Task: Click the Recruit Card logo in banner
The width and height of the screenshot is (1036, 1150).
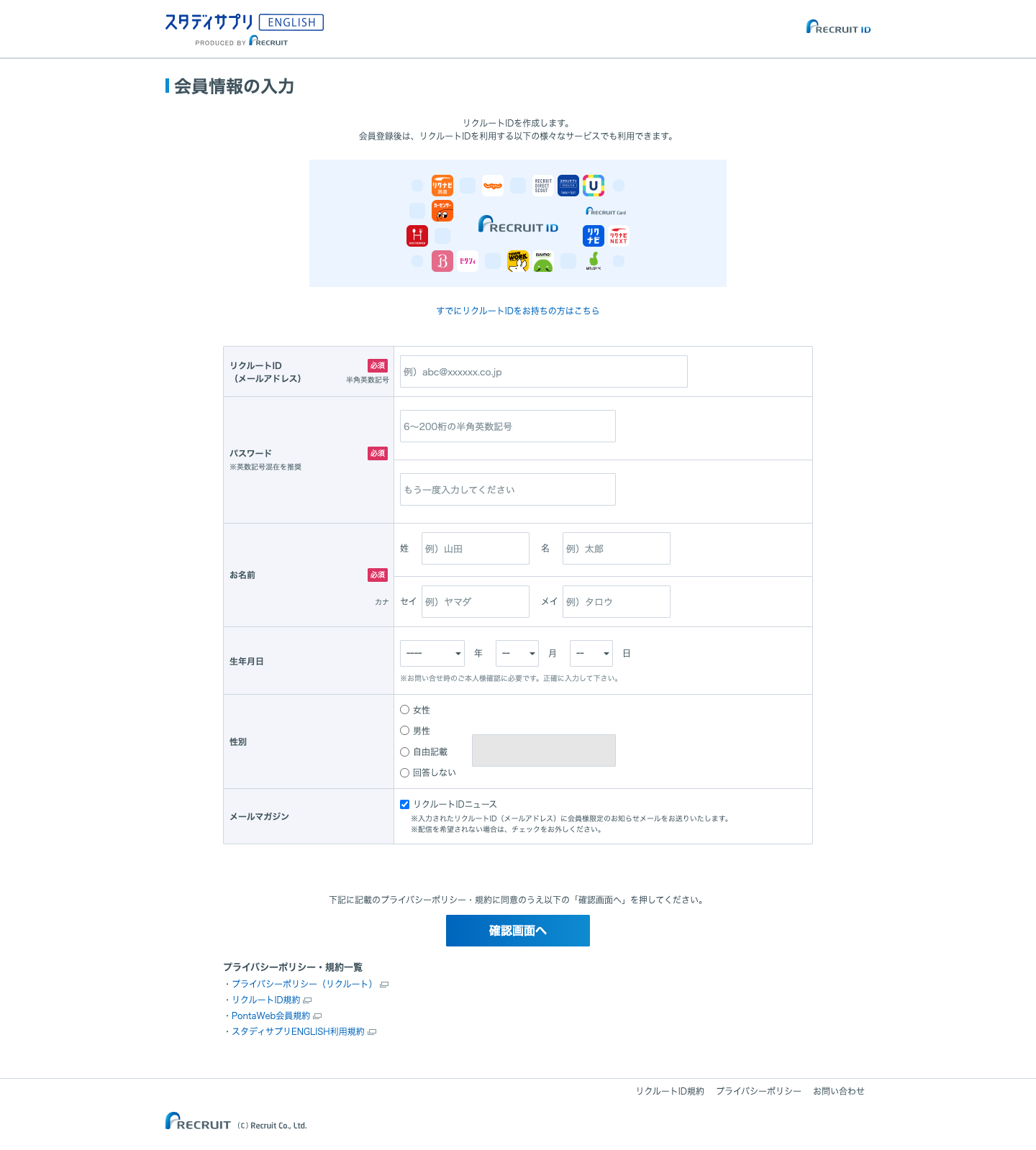Action: 606,211
